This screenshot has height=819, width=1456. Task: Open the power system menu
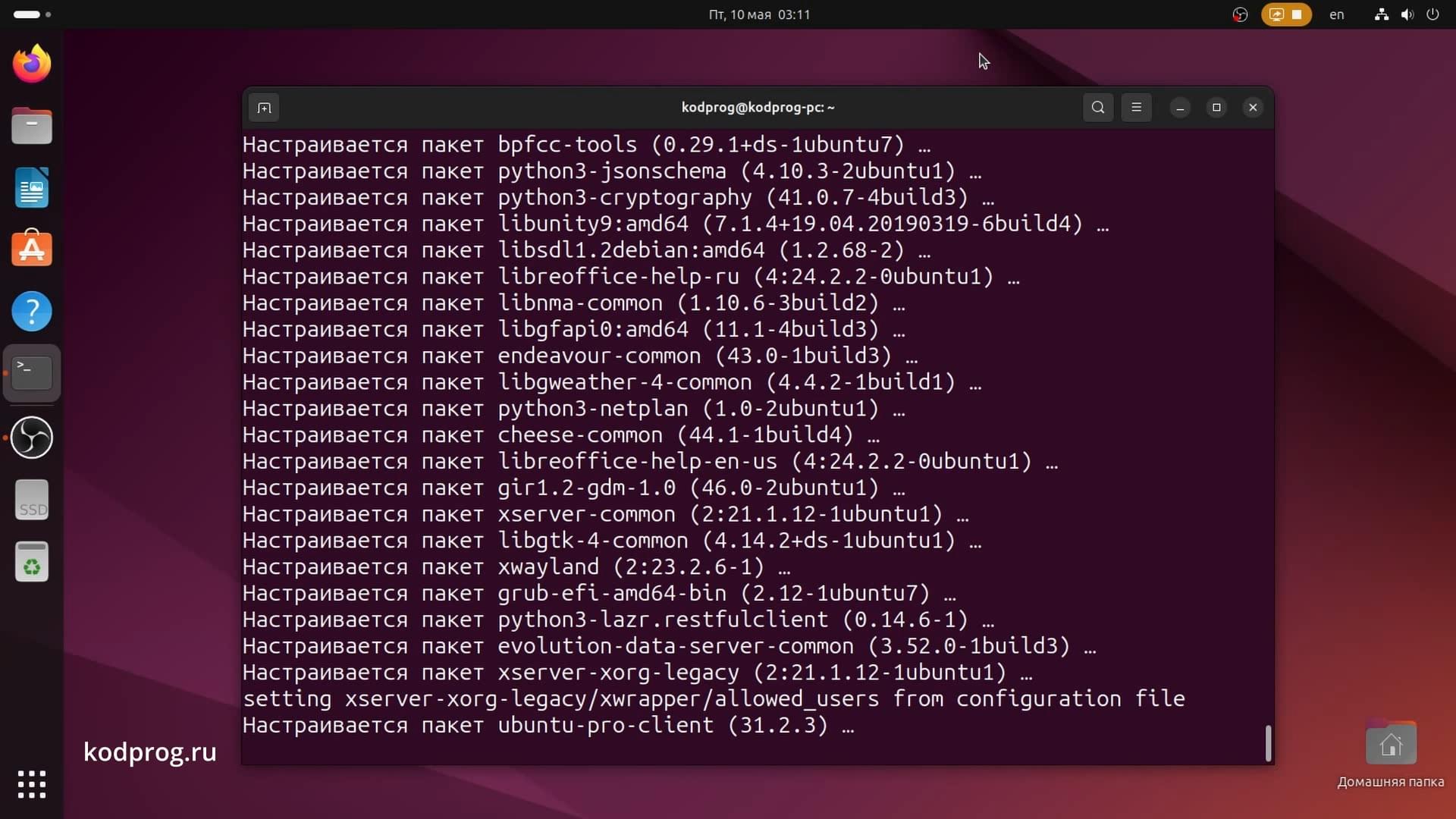(1432, 14)
